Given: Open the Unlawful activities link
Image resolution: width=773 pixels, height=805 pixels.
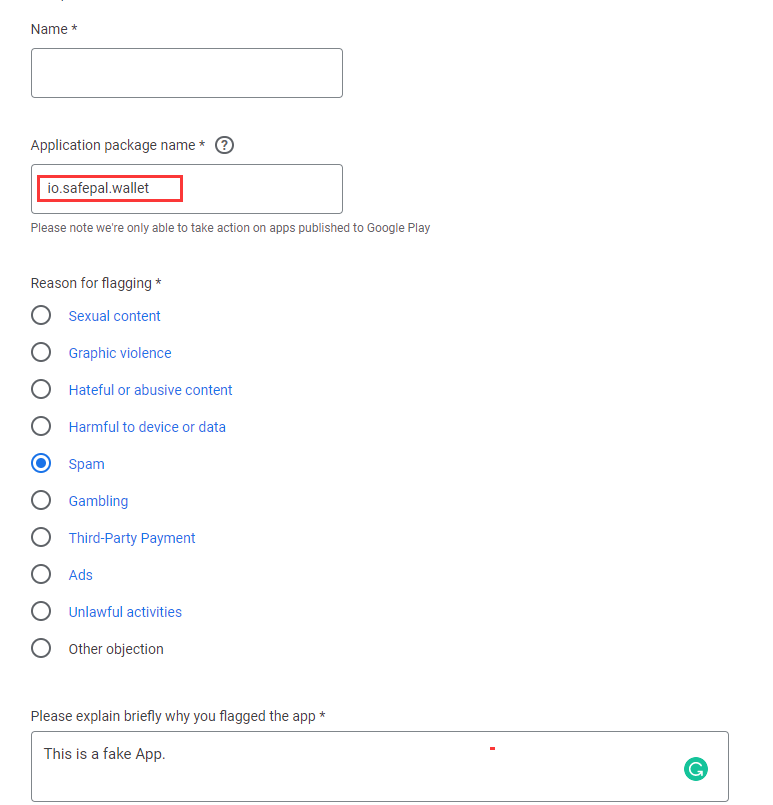Looking at the screenshot, I should click(x=125, y=612).
